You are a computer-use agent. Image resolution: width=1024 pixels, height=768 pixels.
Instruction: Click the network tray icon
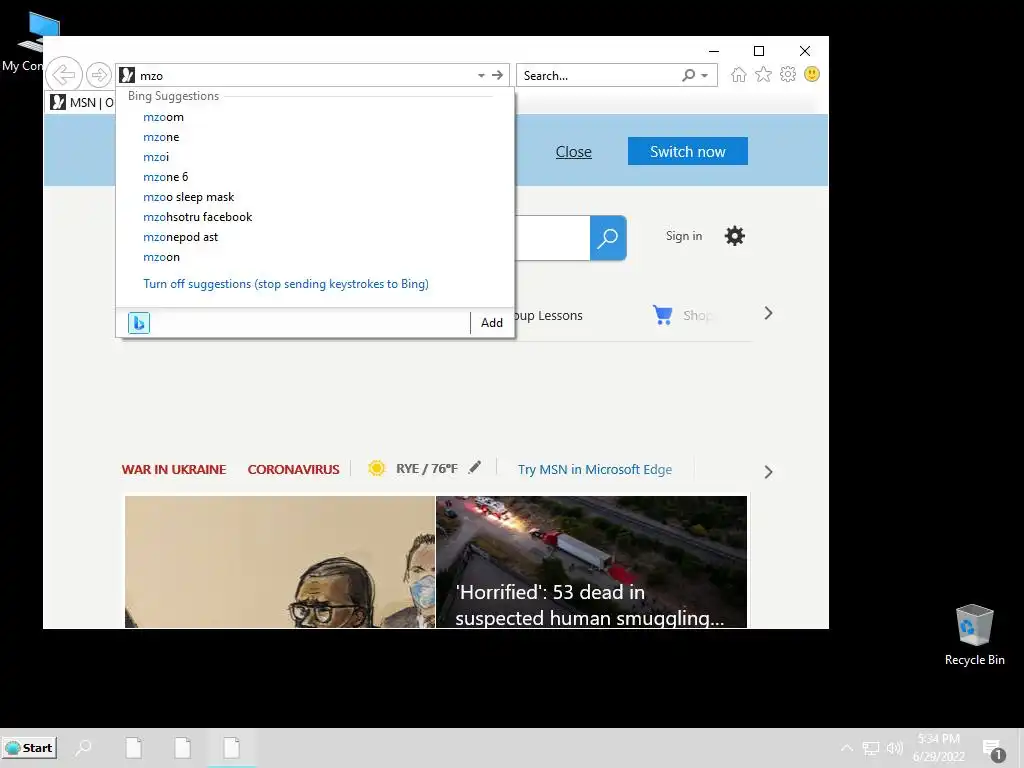tap(871, 748)
